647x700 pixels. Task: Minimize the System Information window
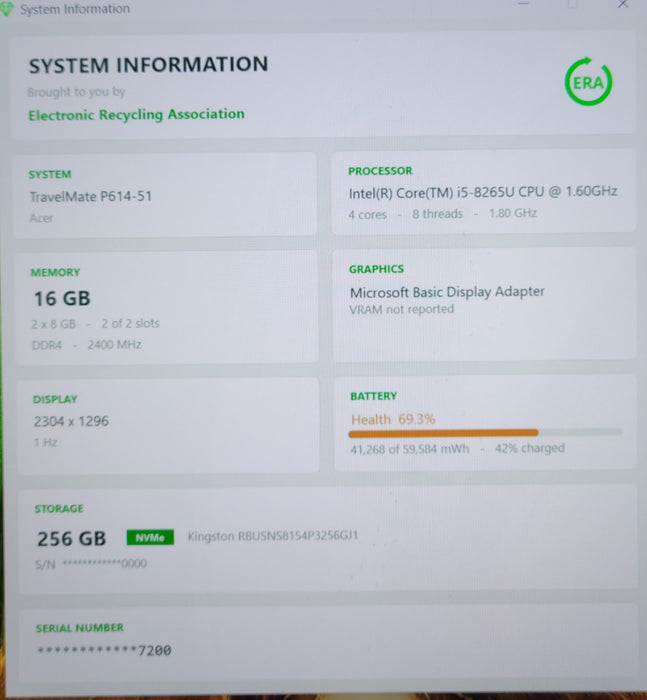click(524, 4)
